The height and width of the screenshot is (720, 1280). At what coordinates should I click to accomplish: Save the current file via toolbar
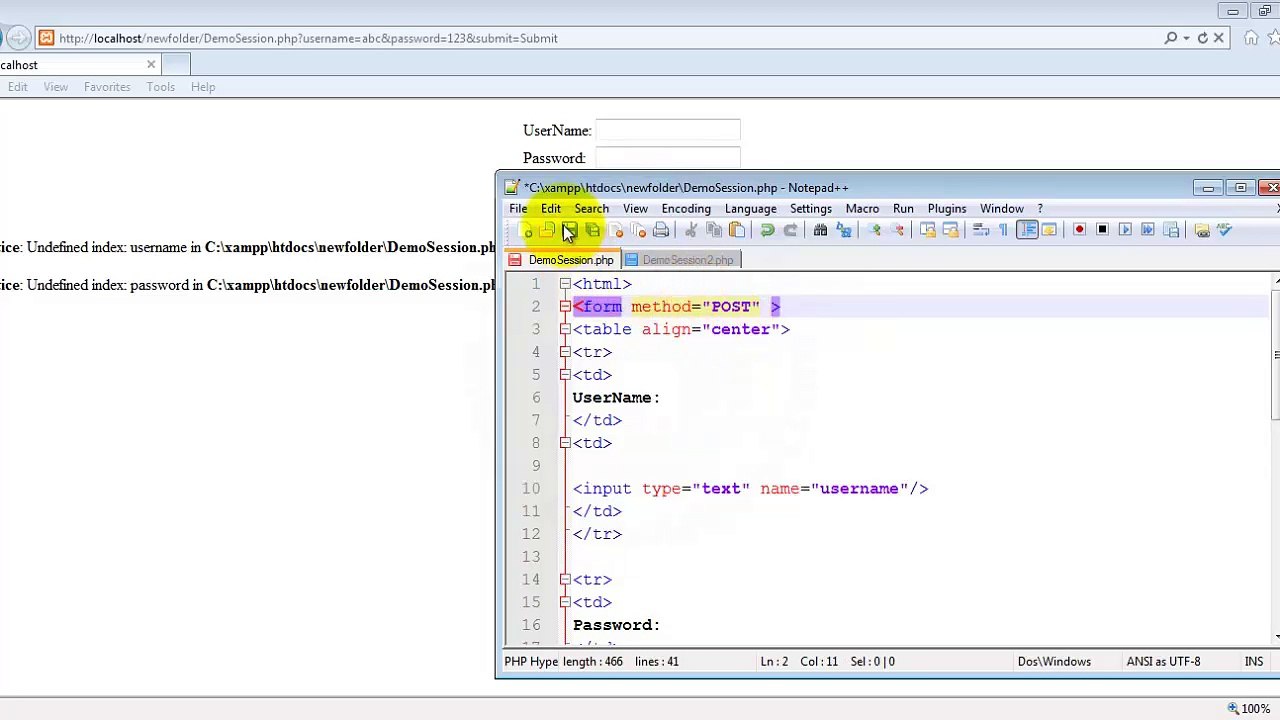569,230
